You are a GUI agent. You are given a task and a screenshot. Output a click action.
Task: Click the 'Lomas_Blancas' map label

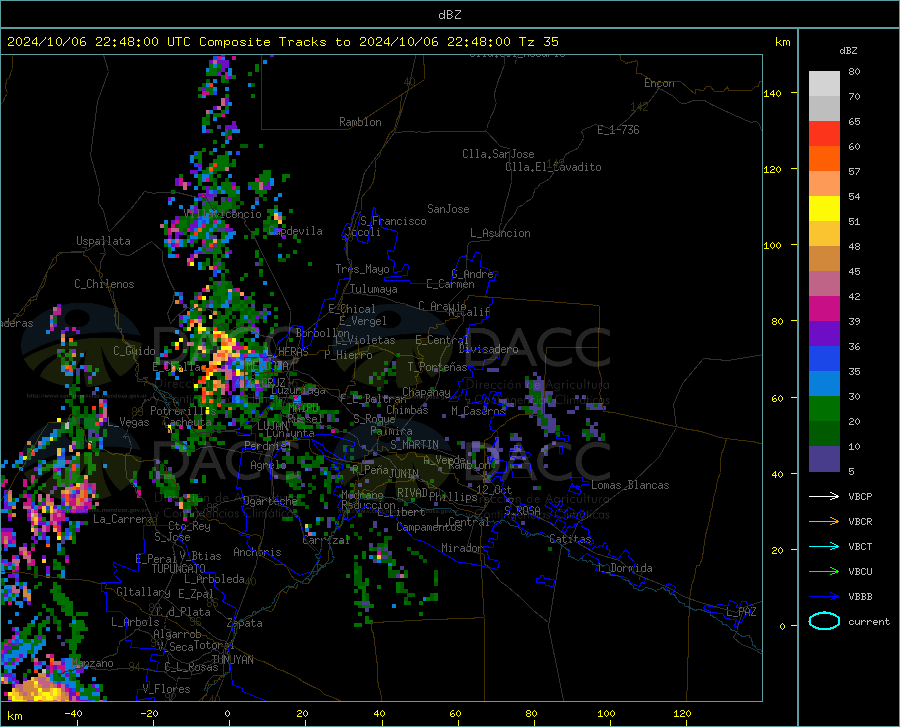630,485
